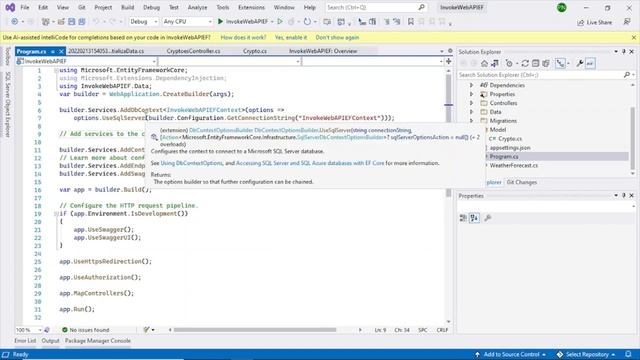Image resolution: width=640 pixels, height=360 pixels.
Task: Click the code cleanup brush icon
Action: 147,330
